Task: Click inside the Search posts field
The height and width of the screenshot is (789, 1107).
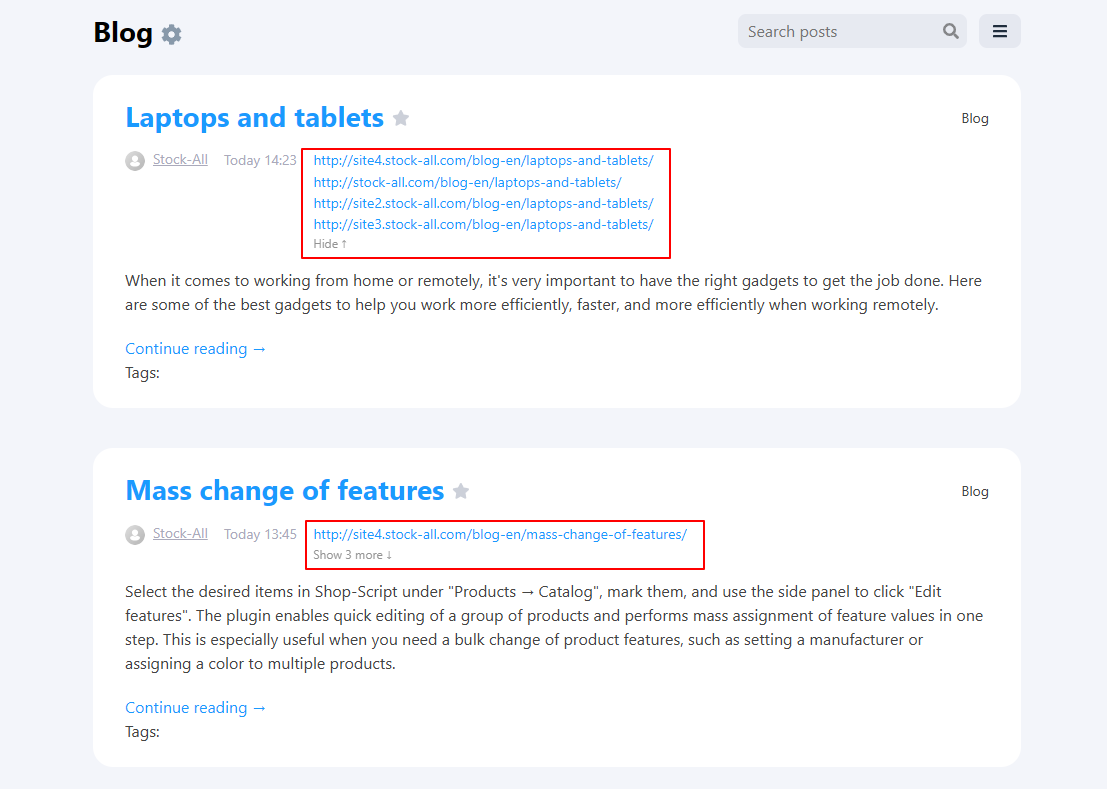Action: pos(840,31)
